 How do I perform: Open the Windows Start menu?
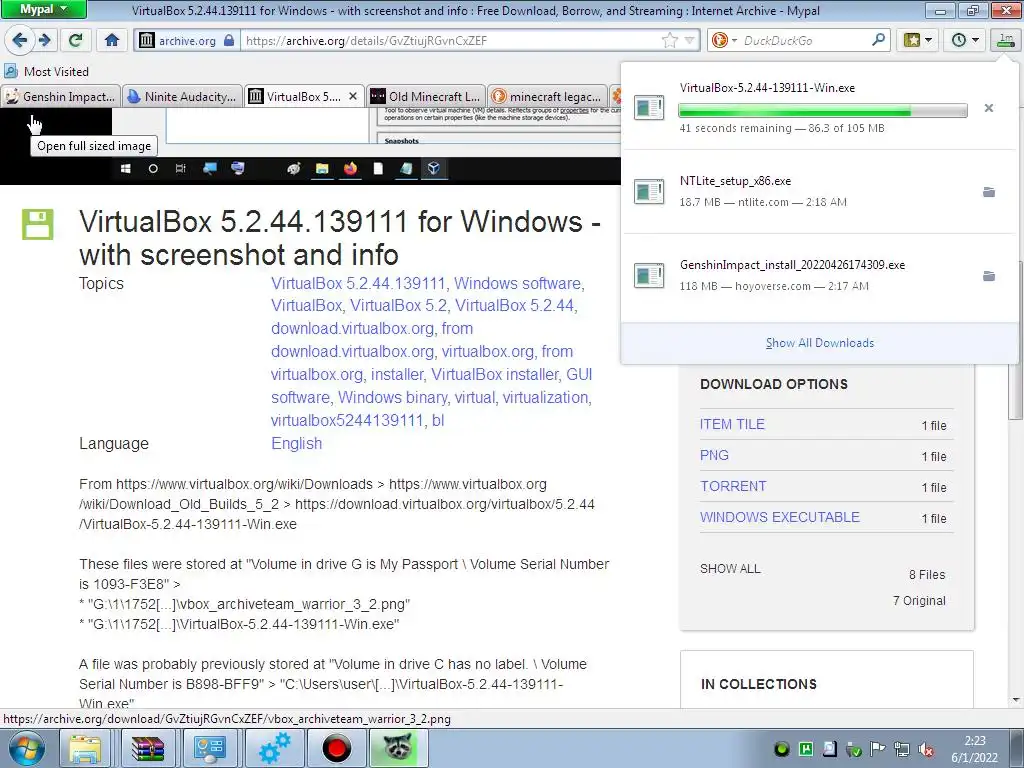pos(26,749)
